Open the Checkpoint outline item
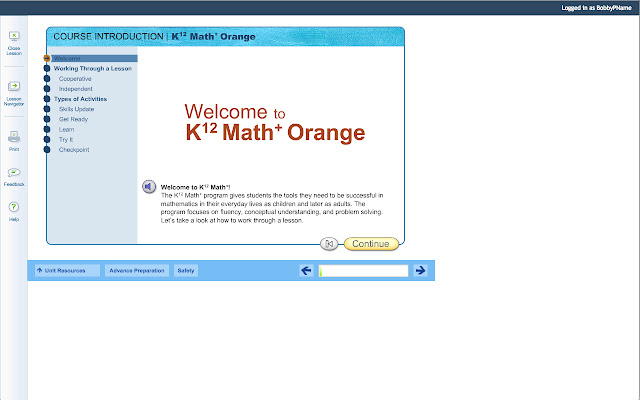 74,150
